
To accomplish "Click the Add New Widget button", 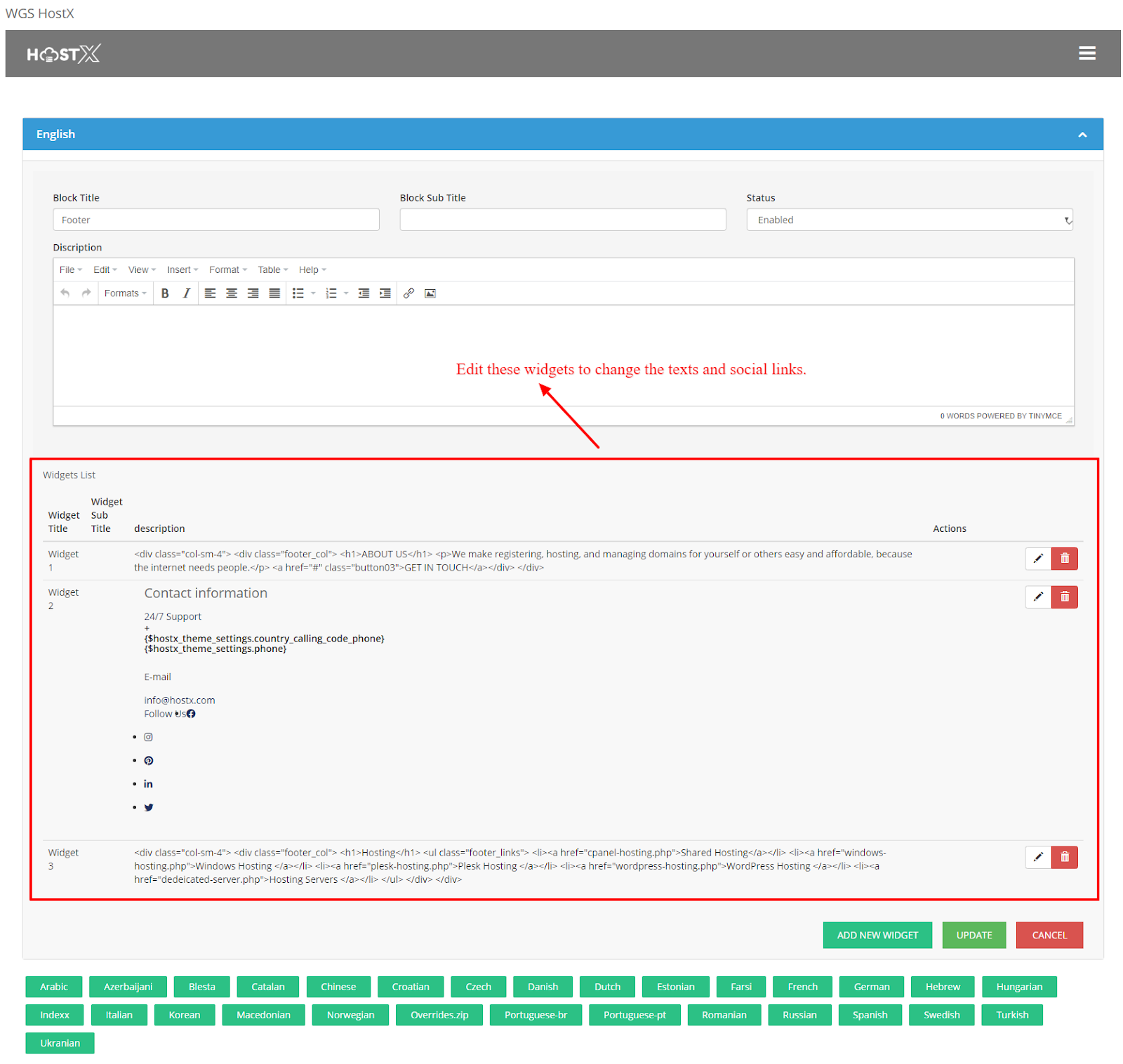I will tap(877, 935).
